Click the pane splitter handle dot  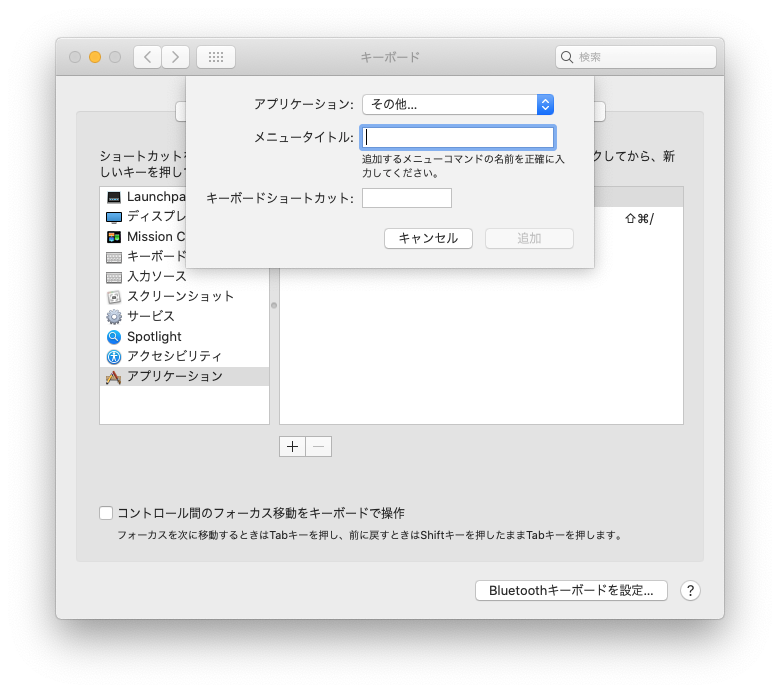click(274, 305)
